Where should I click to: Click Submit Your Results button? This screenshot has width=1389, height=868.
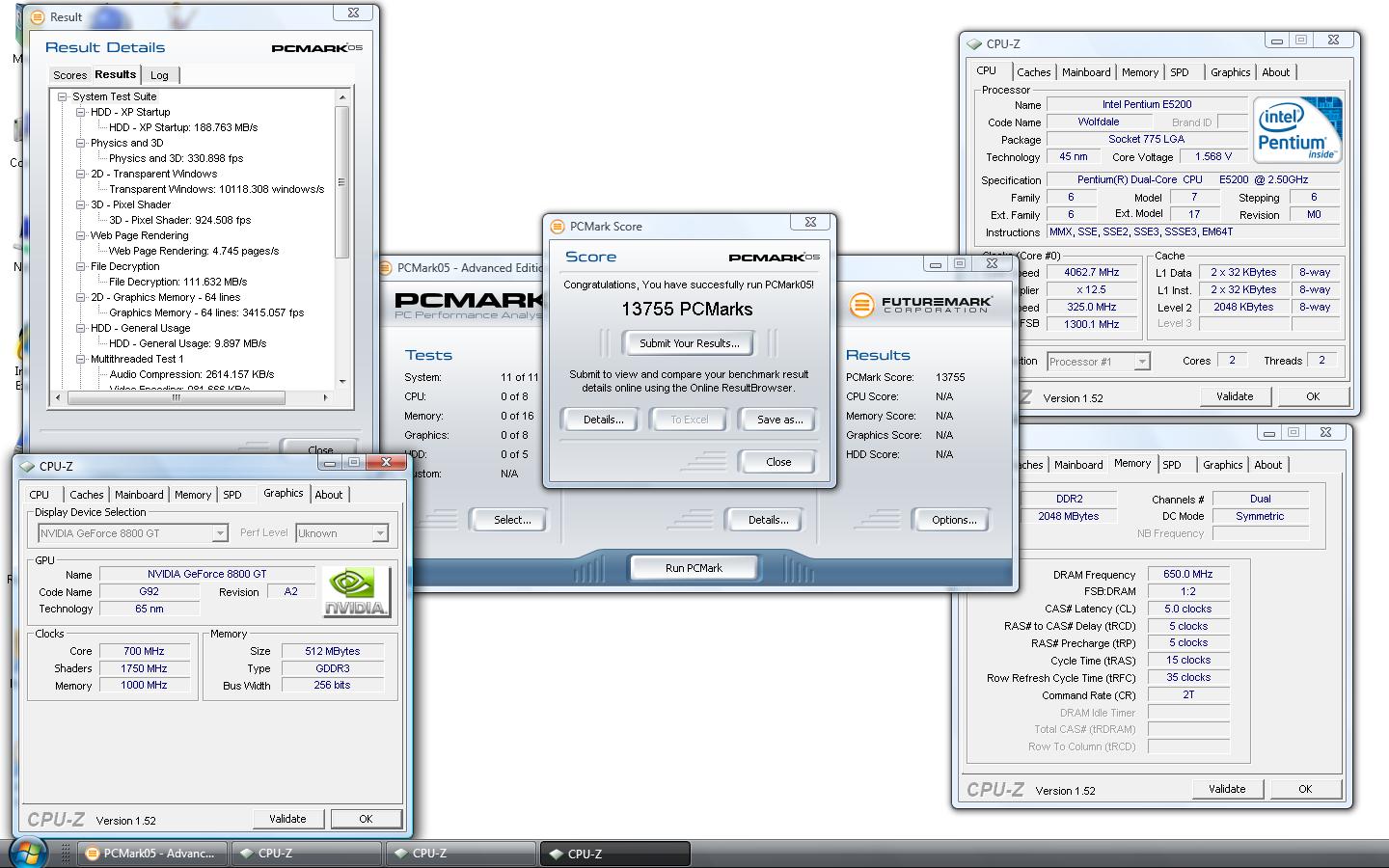pos(690,343)
